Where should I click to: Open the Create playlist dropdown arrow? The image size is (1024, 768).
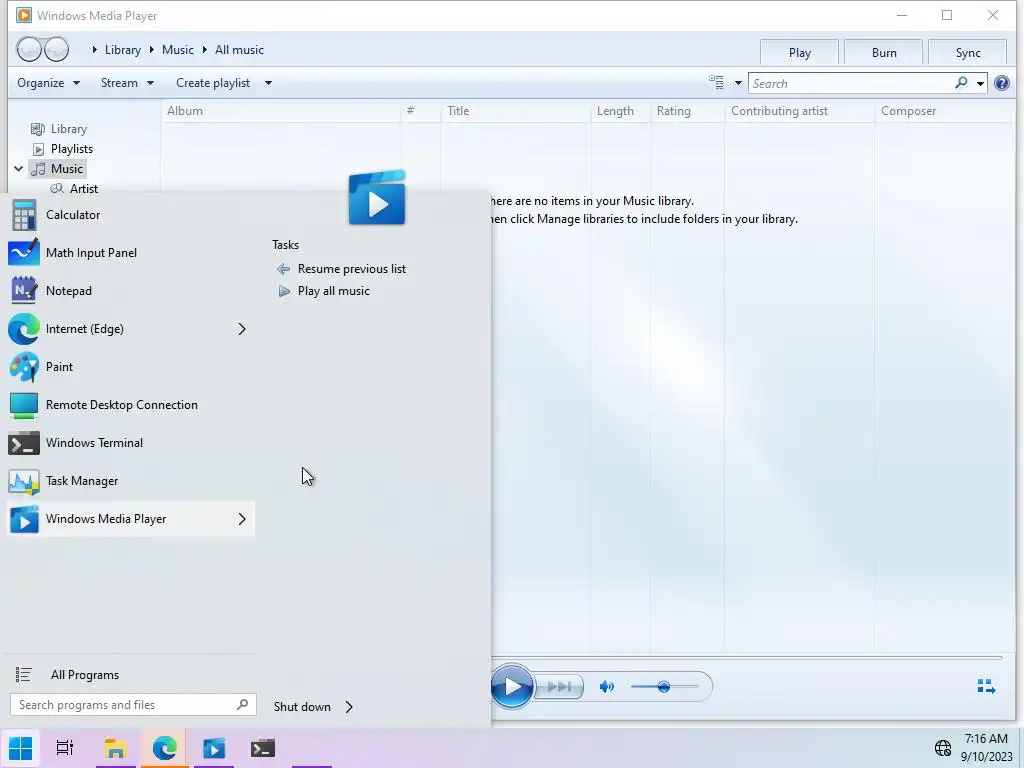coord(268,83)
